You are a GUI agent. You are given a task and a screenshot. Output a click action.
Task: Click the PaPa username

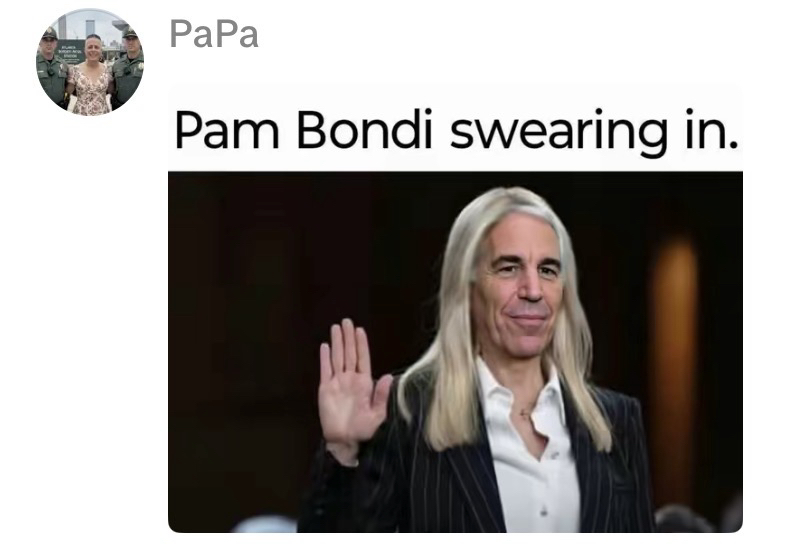point(214,34)
